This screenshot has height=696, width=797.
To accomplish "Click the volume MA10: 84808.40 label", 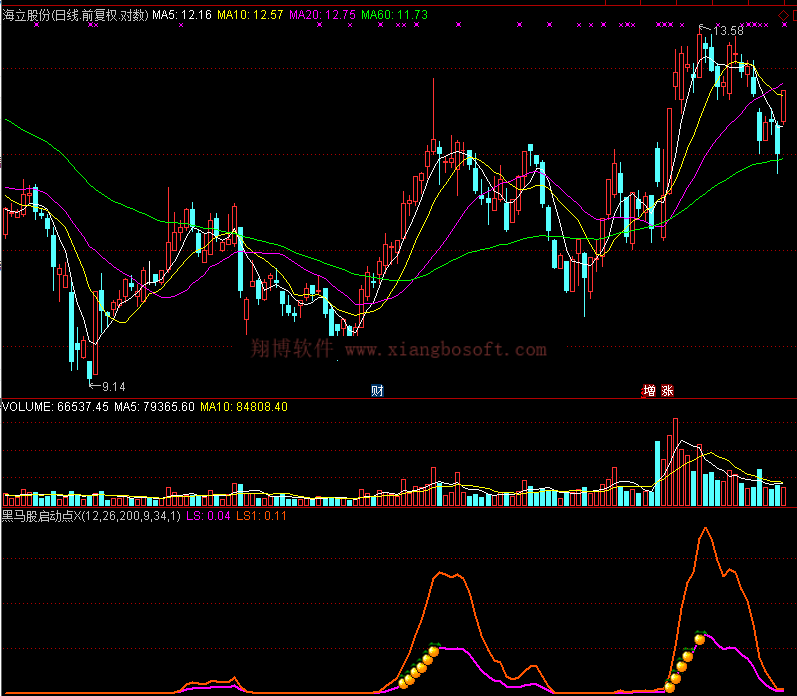I will (x=244, y=407).
